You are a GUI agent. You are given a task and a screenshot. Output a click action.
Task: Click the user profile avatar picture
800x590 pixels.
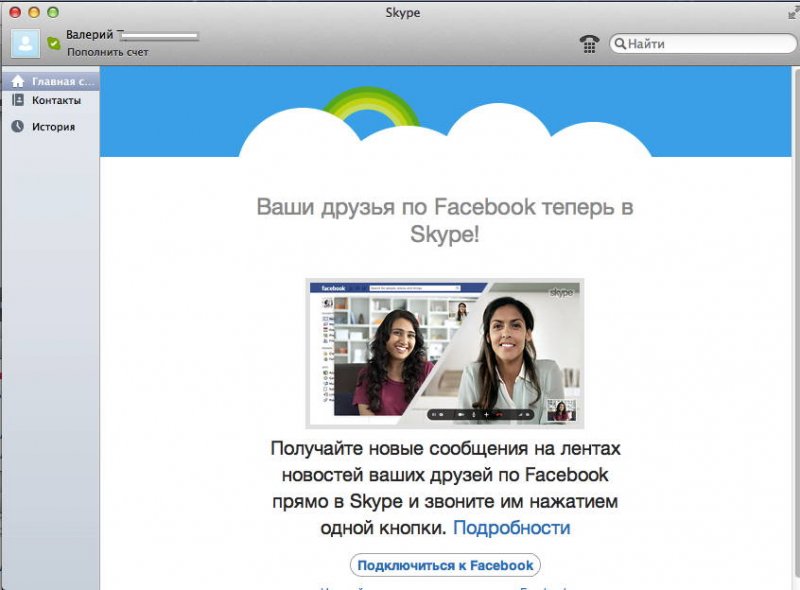coord(26,43)
